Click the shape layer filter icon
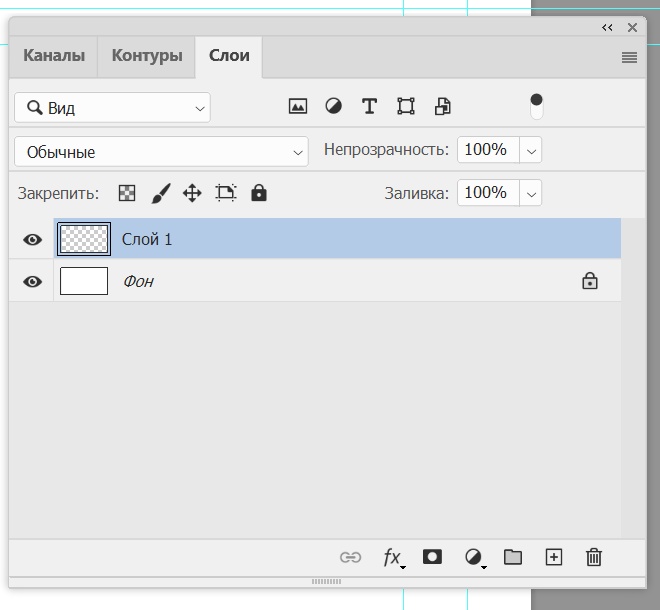 click(406, 106)
